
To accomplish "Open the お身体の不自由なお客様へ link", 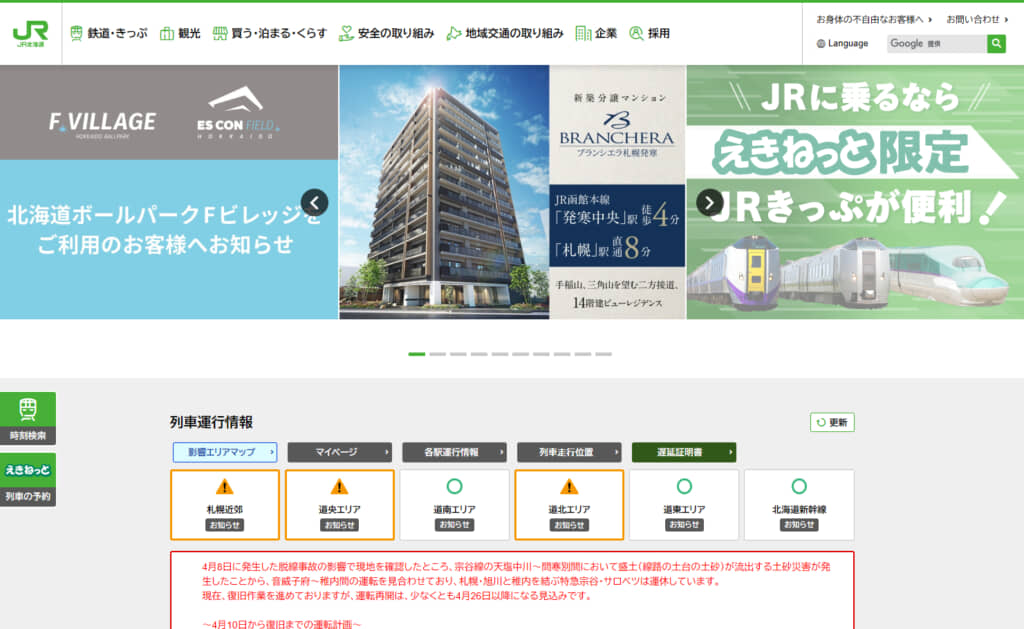I will (x=874, y=20).
